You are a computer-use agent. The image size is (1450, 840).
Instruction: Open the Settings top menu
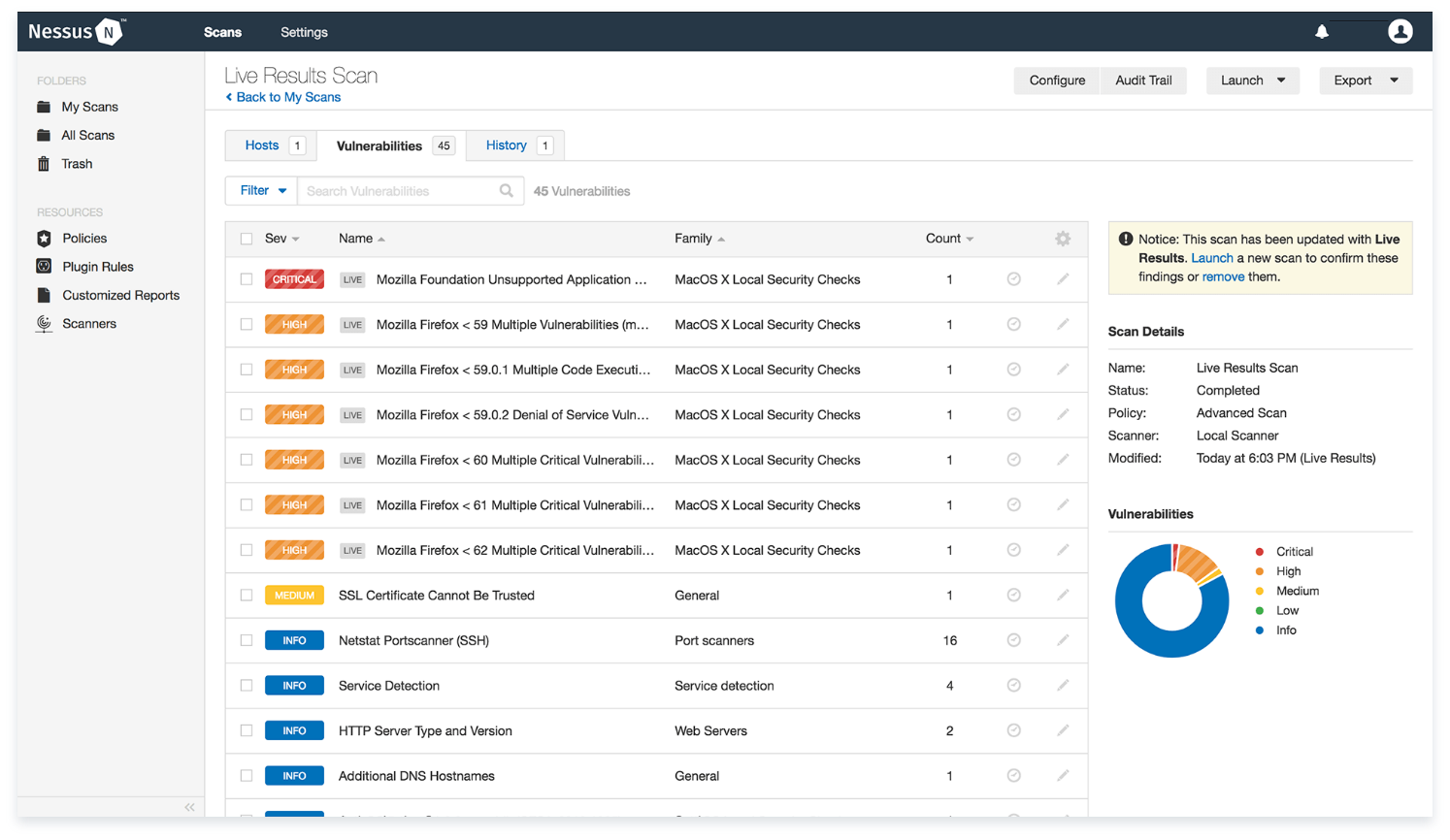(304, 32)
